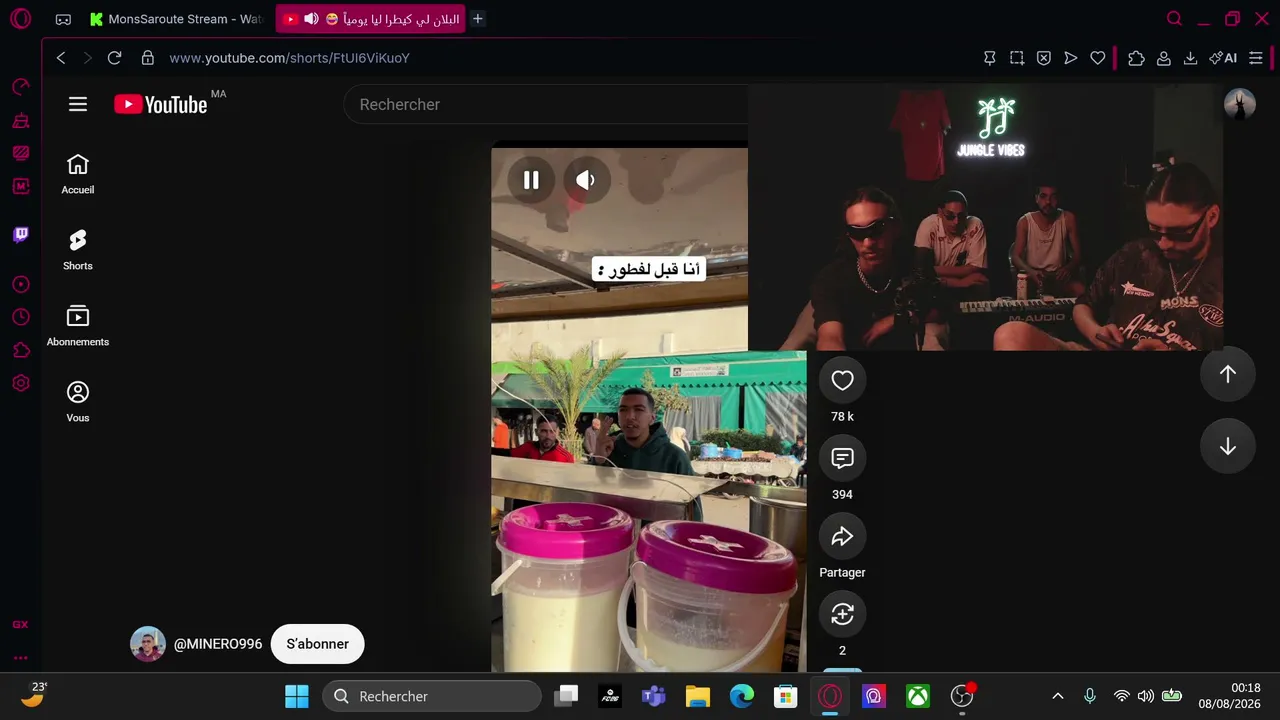Screen dimensions: 1280x720
Task: Open the flow send arrow icon
Action: (x=1071, y=58)
